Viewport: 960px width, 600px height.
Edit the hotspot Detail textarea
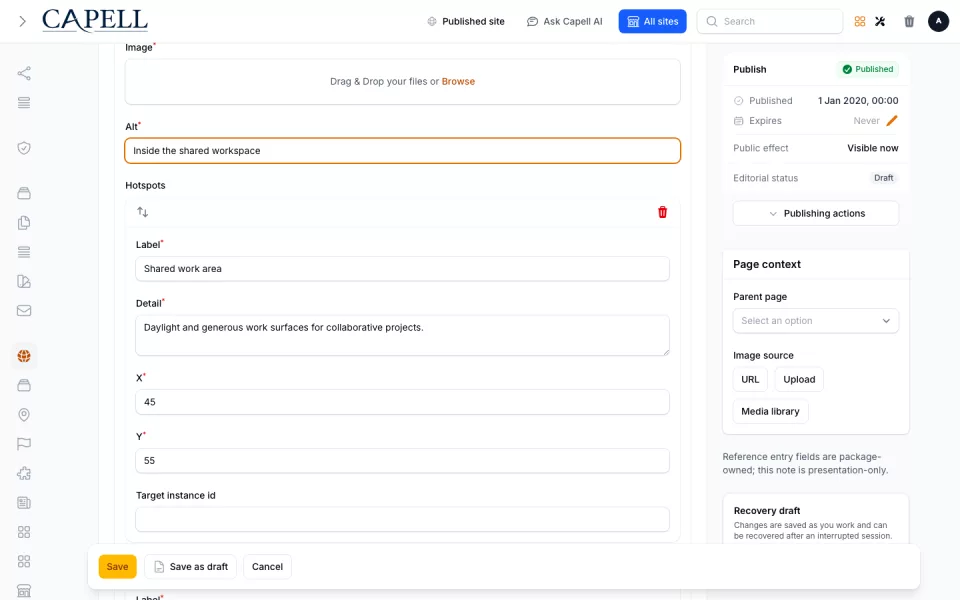pyautogui.click(x=402, y=336)
